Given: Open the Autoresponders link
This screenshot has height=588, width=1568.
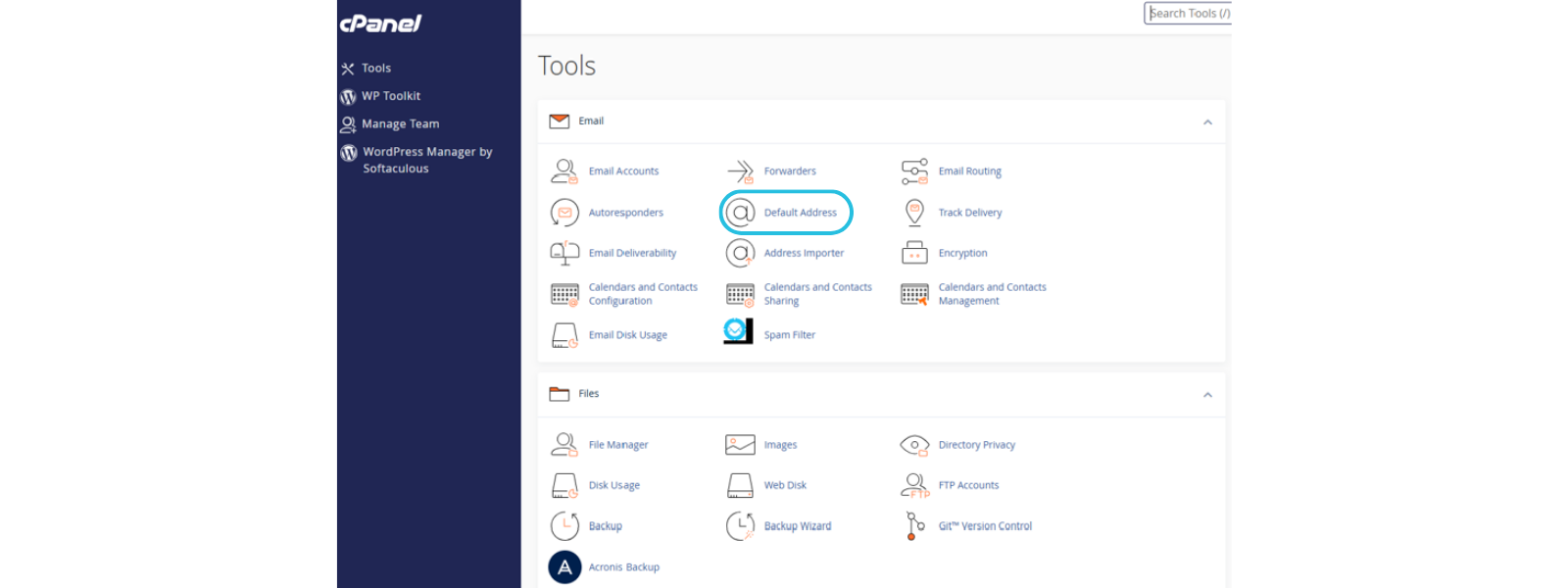Looking at the screenshot, I should point(626,213).
